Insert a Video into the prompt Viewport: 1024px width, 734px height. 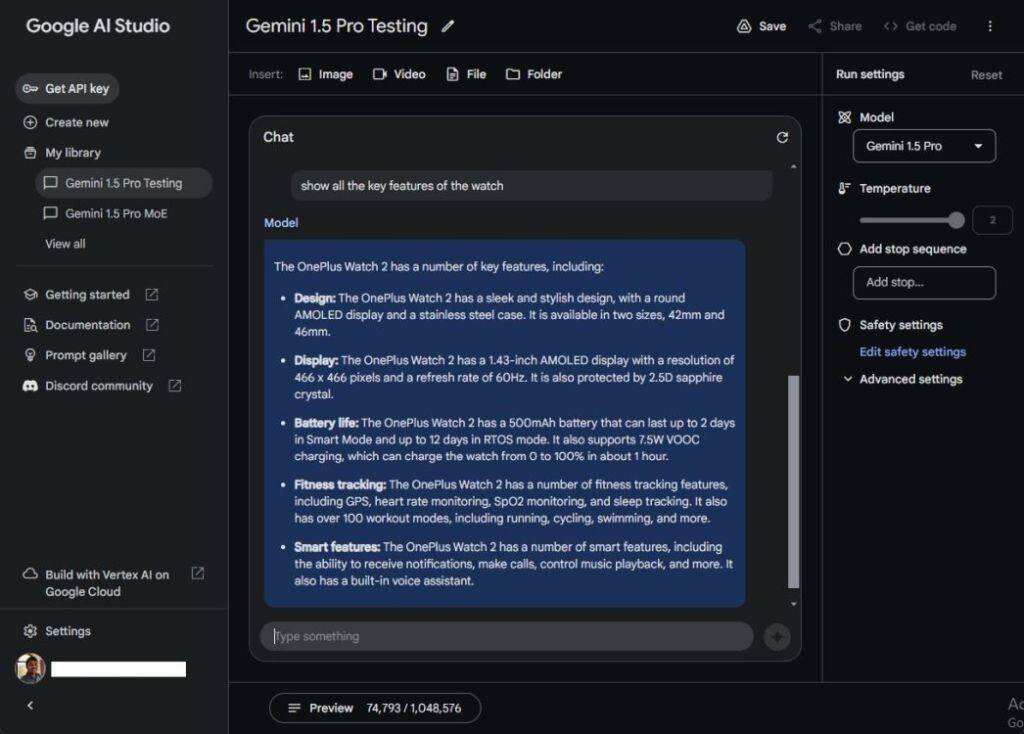point(399,74)
